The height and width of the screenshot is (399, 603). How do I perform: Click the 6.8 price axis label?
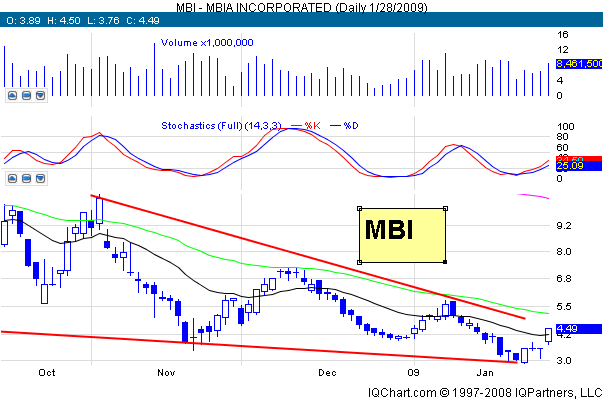[564, 278]
